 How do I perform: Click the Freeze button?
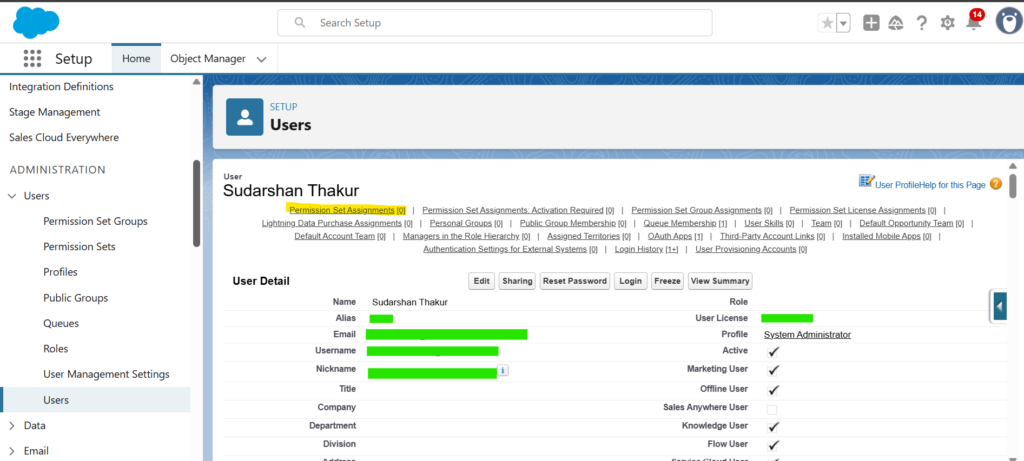(x=667, y=281)
